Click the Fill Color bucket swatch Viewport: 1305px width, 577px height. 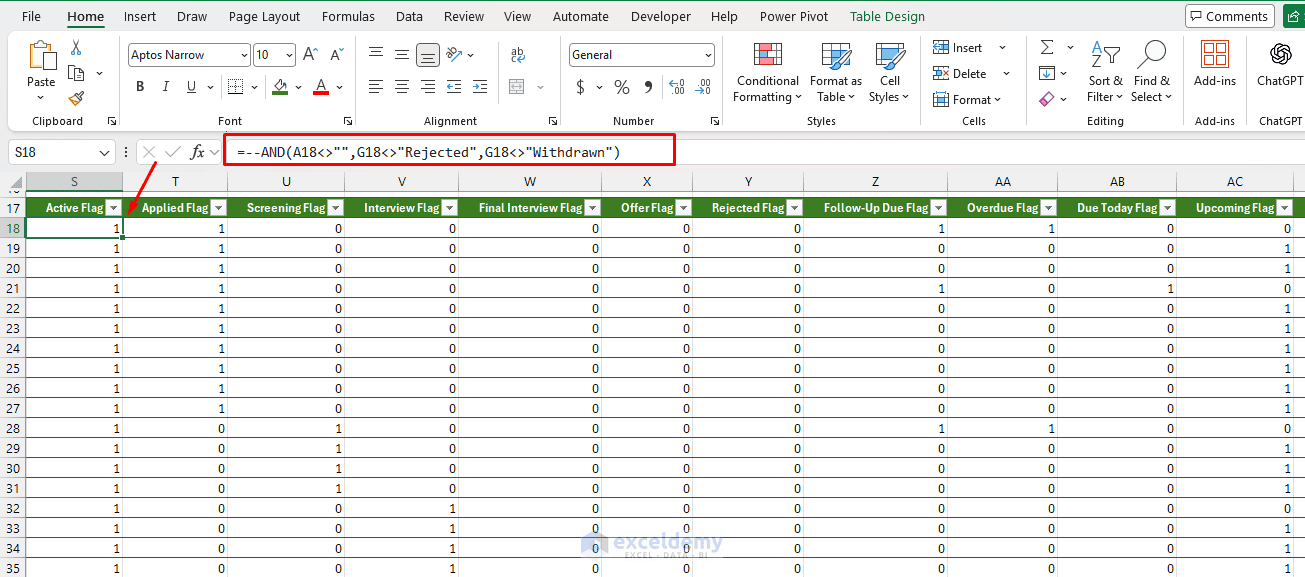pos(280,87)
